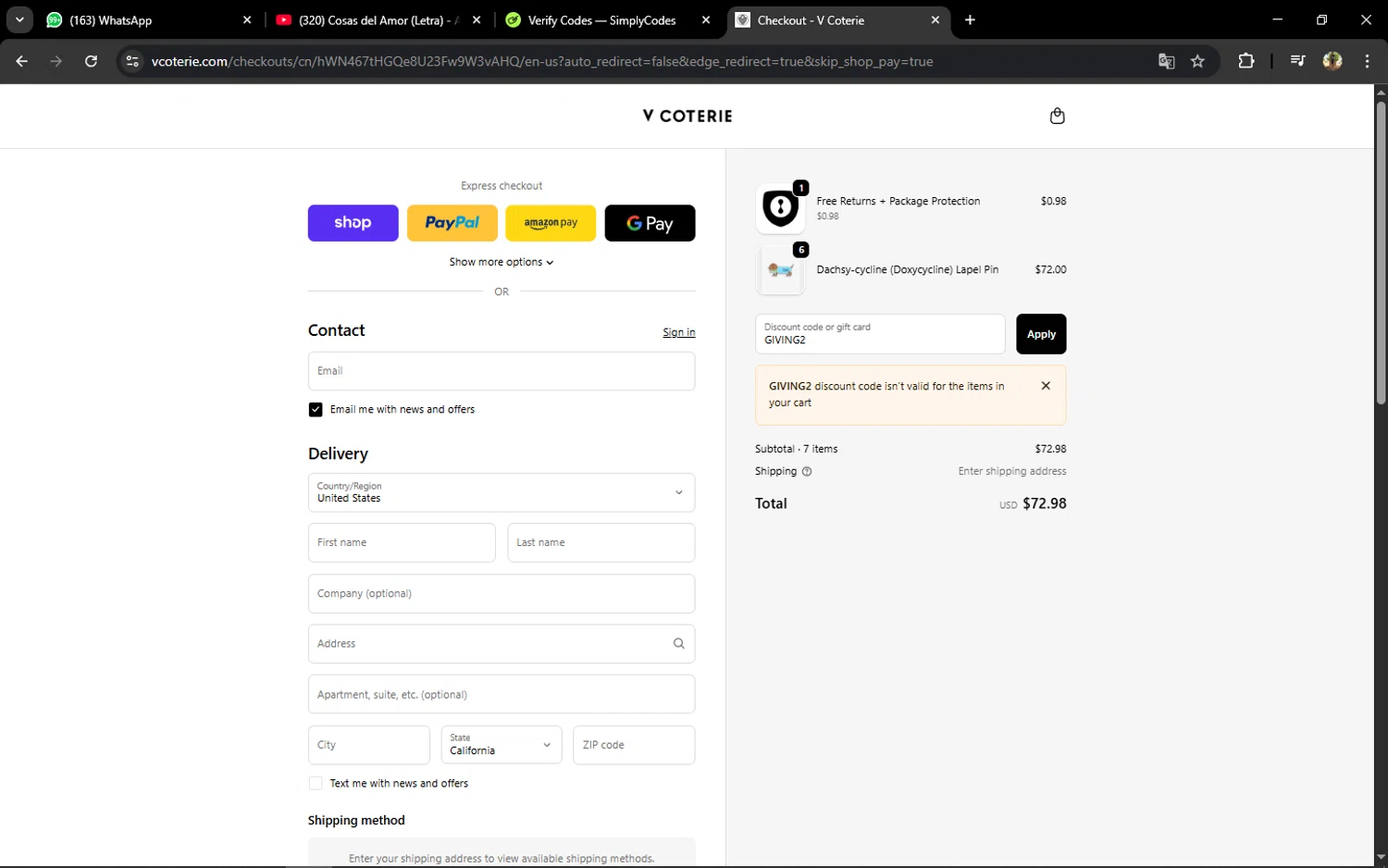Open tab search dropdown arrow
Screen dimensions: 1388x868
19,19
